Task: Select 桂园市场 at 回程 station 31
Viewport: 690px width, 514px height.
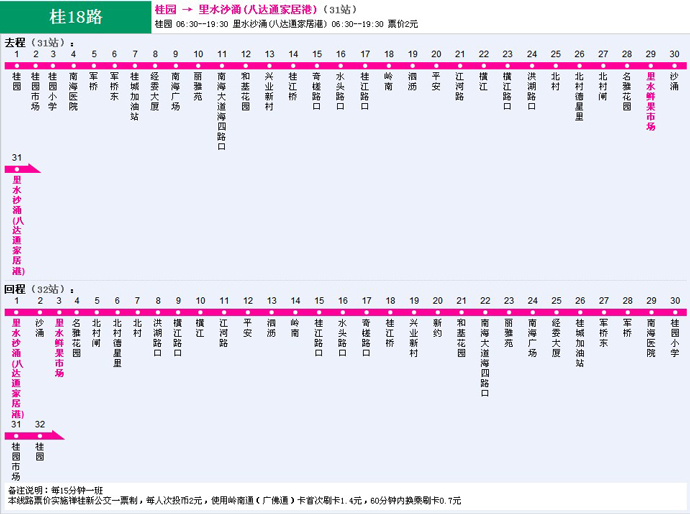Action: (16, 462)
